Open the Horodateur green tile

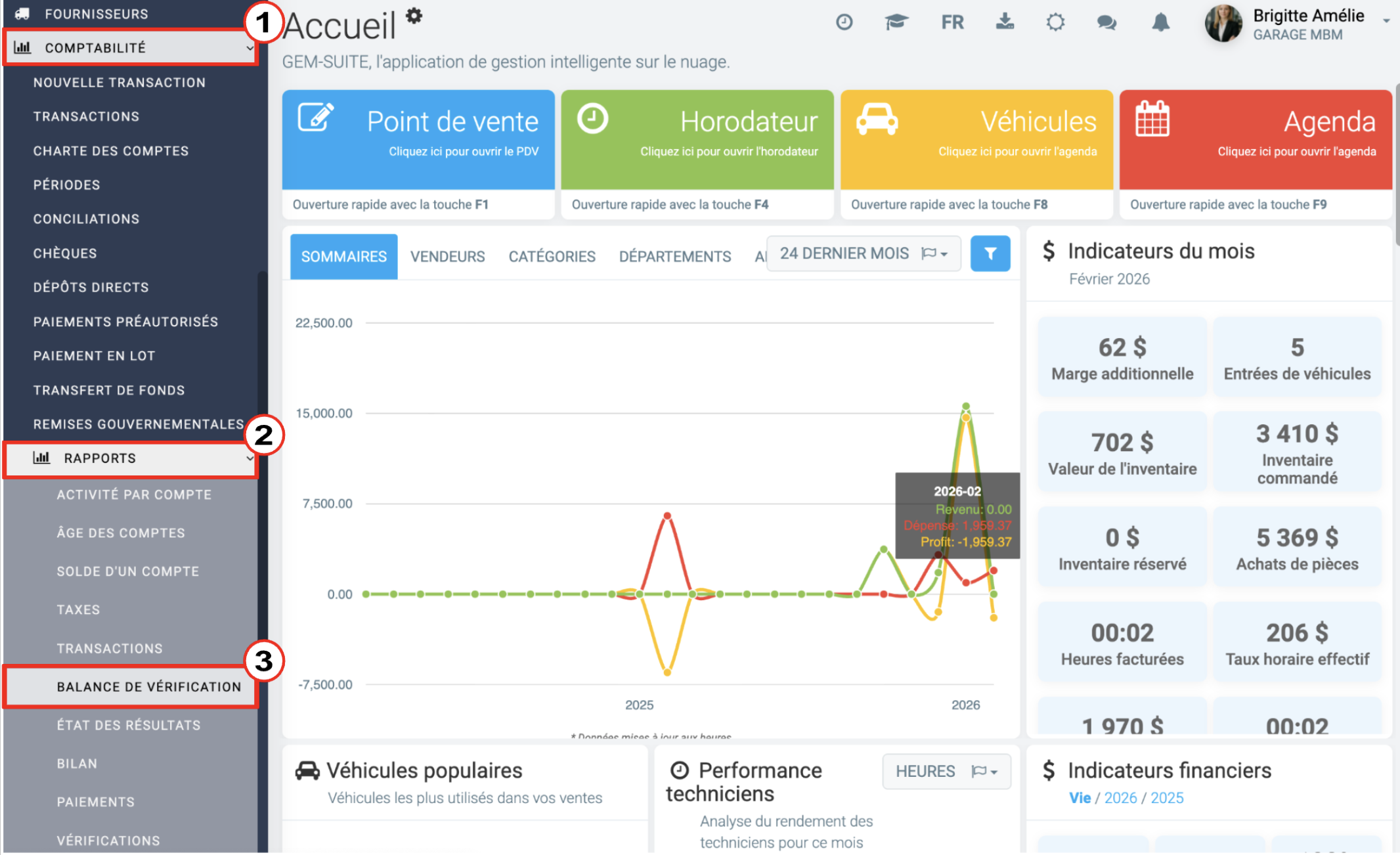[x=697, y=140]
